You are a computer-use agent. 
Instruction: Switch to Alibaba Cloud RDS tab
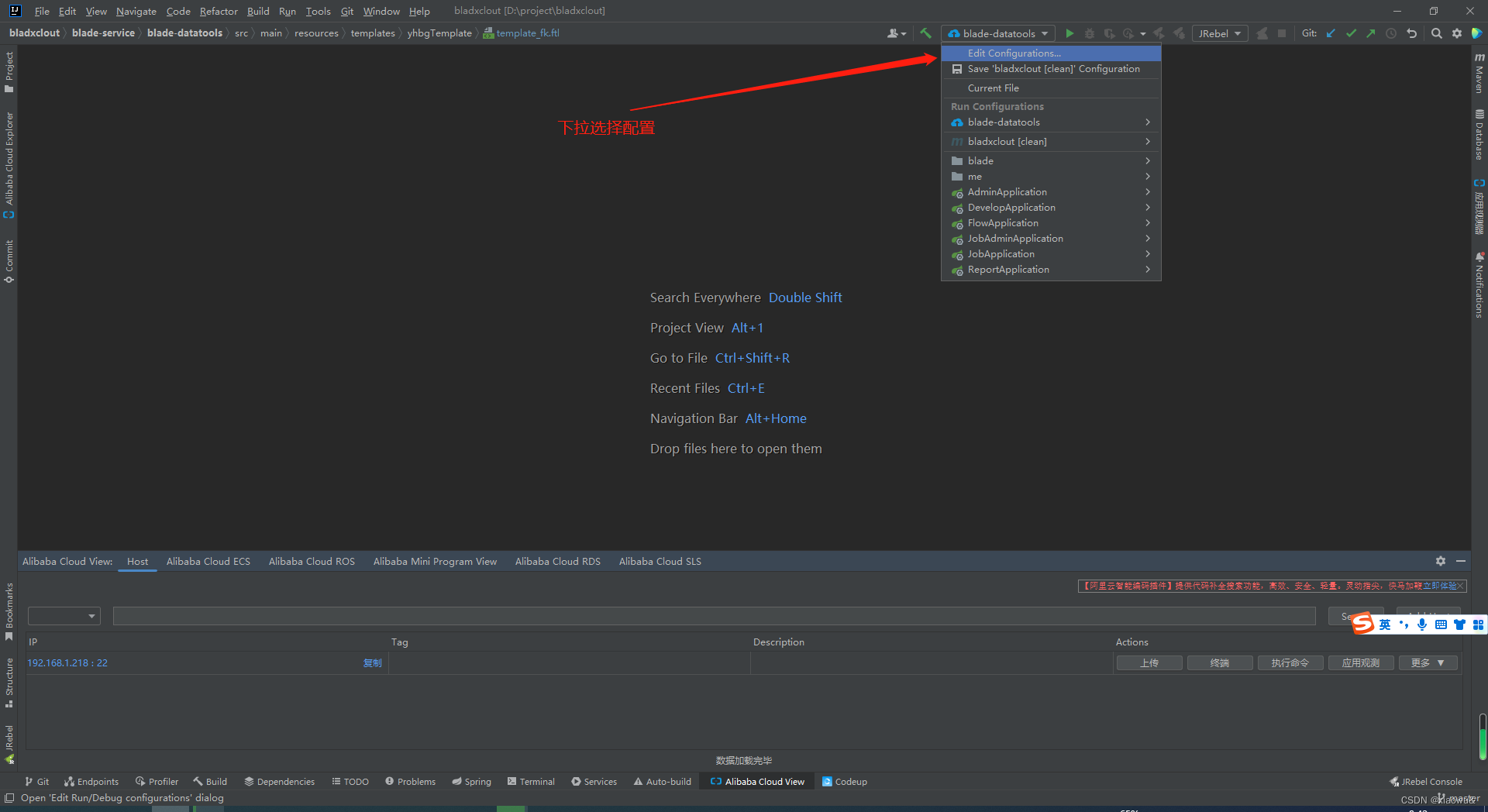pos(558,562)
